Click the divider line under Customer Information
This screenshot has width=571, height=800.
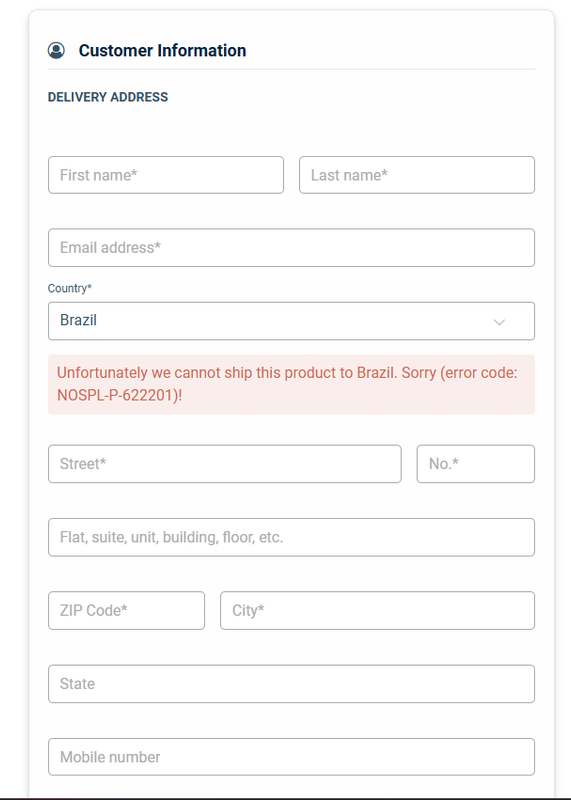coord(291,69)
